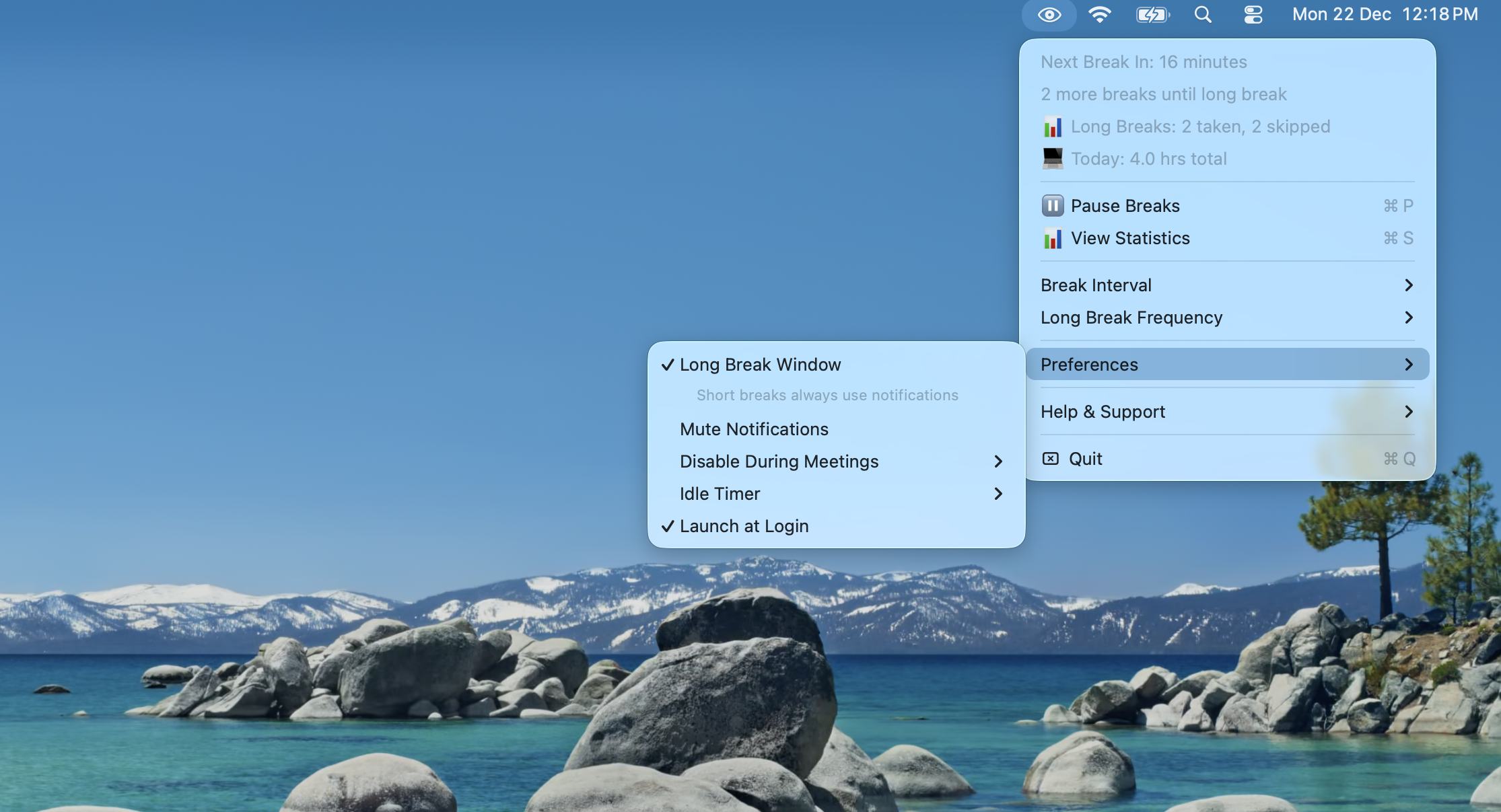Disable Launch at Login
Viewport: 1501px width, 812px height.
744,526
